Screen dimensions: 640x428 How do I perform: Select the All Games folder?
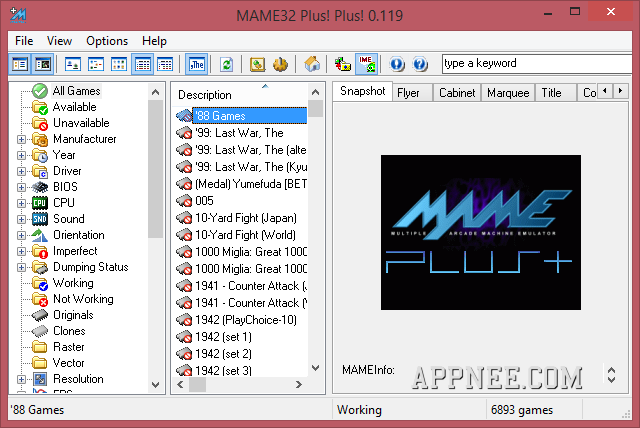coord(76,91)
